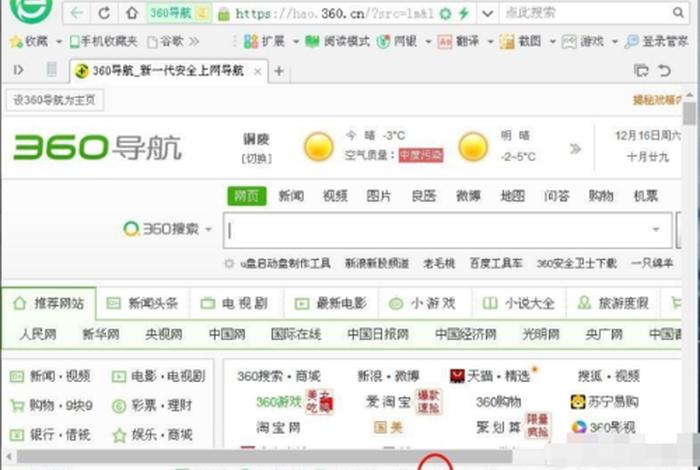Select the 视频 search tab

click(335, 196)
